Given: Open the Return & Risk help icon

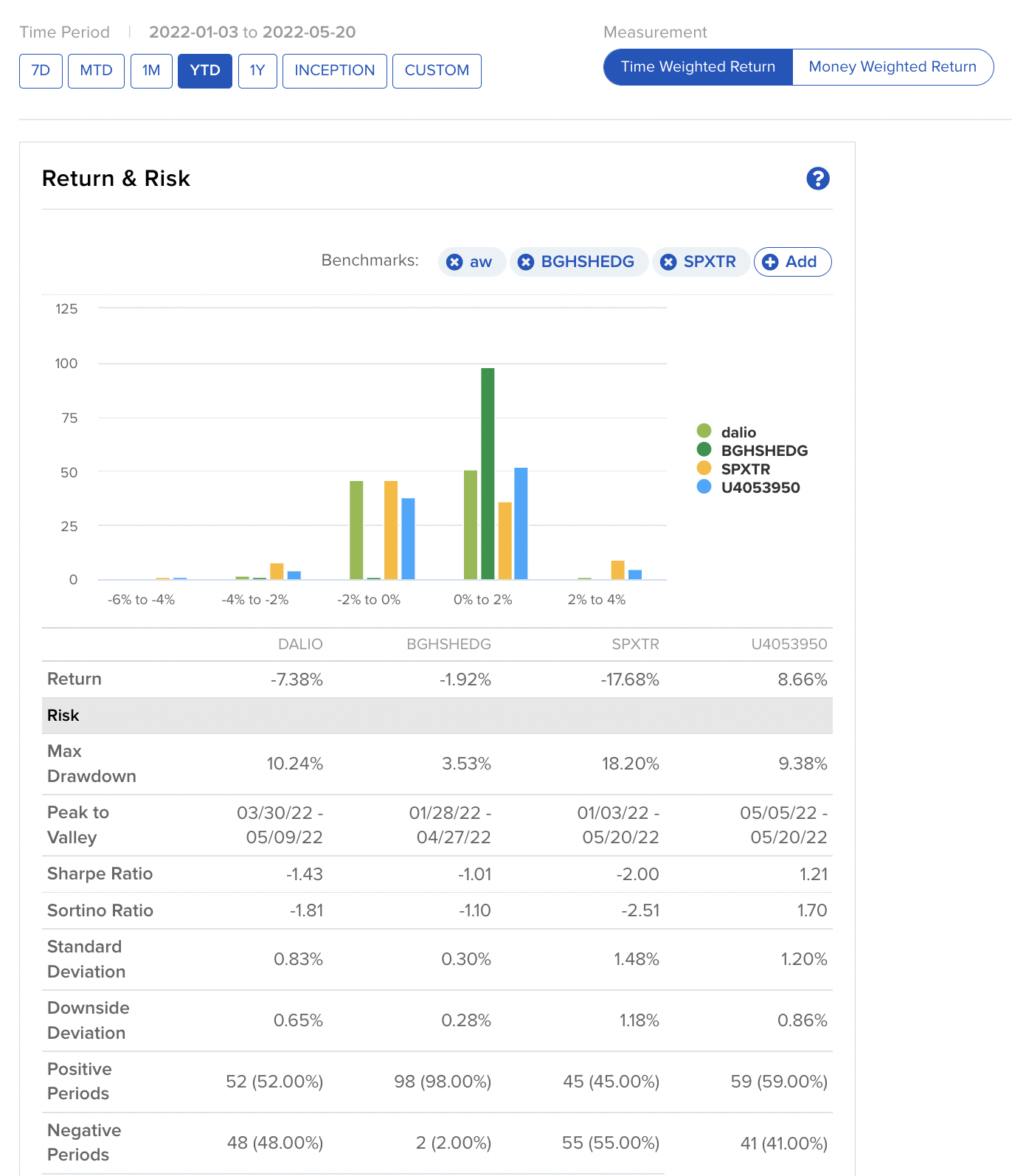Looking at the screenshot, I should (x=817, y=179).
